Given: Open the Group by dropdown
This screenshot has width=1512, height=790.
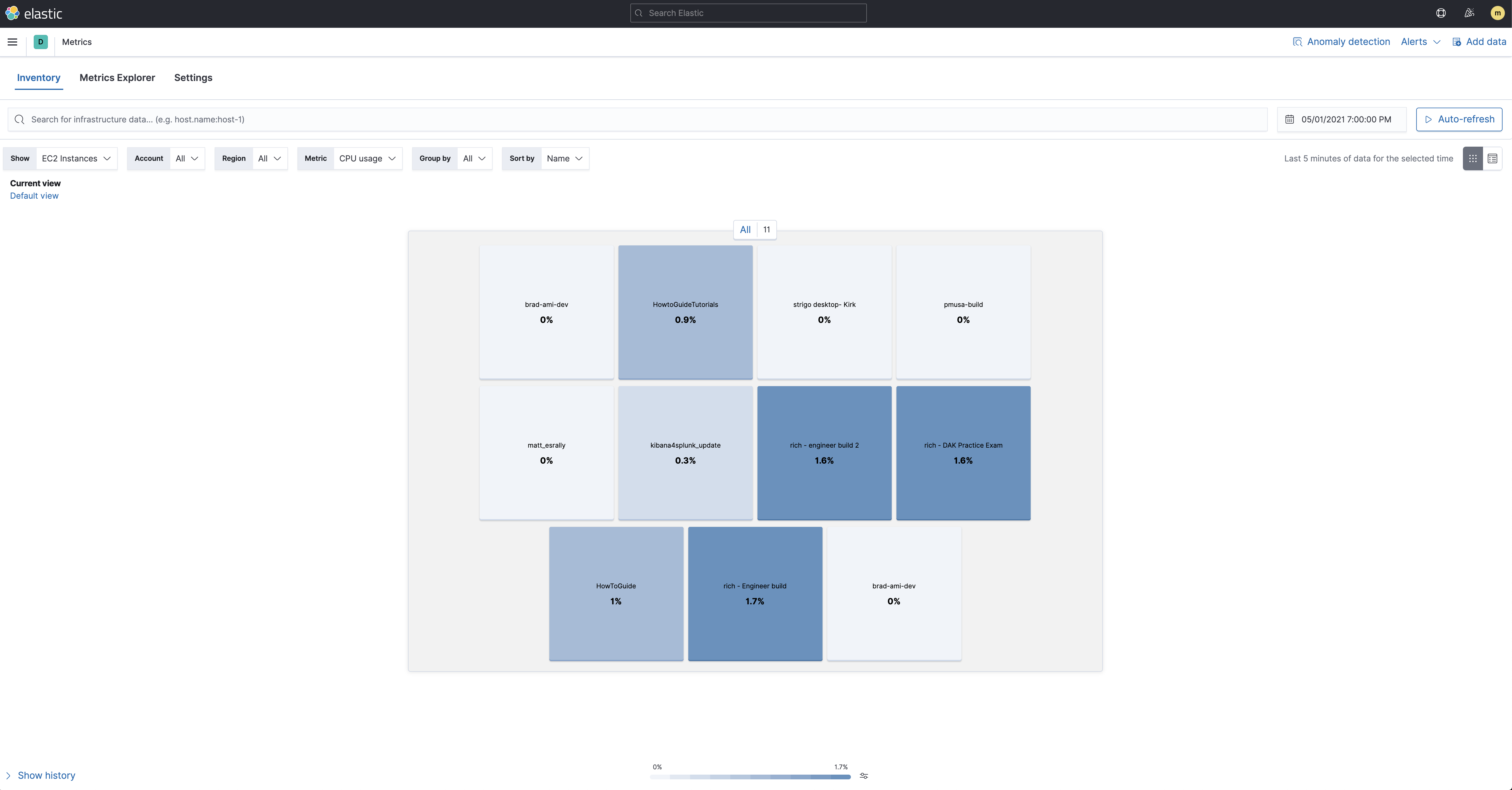Looking at the screenshot, I should (x=474, y=158).
